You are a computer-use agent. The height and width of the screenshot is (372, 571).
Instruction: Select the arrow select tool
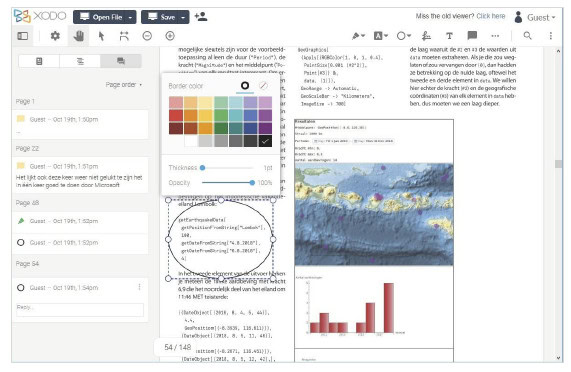coord(101,36)
